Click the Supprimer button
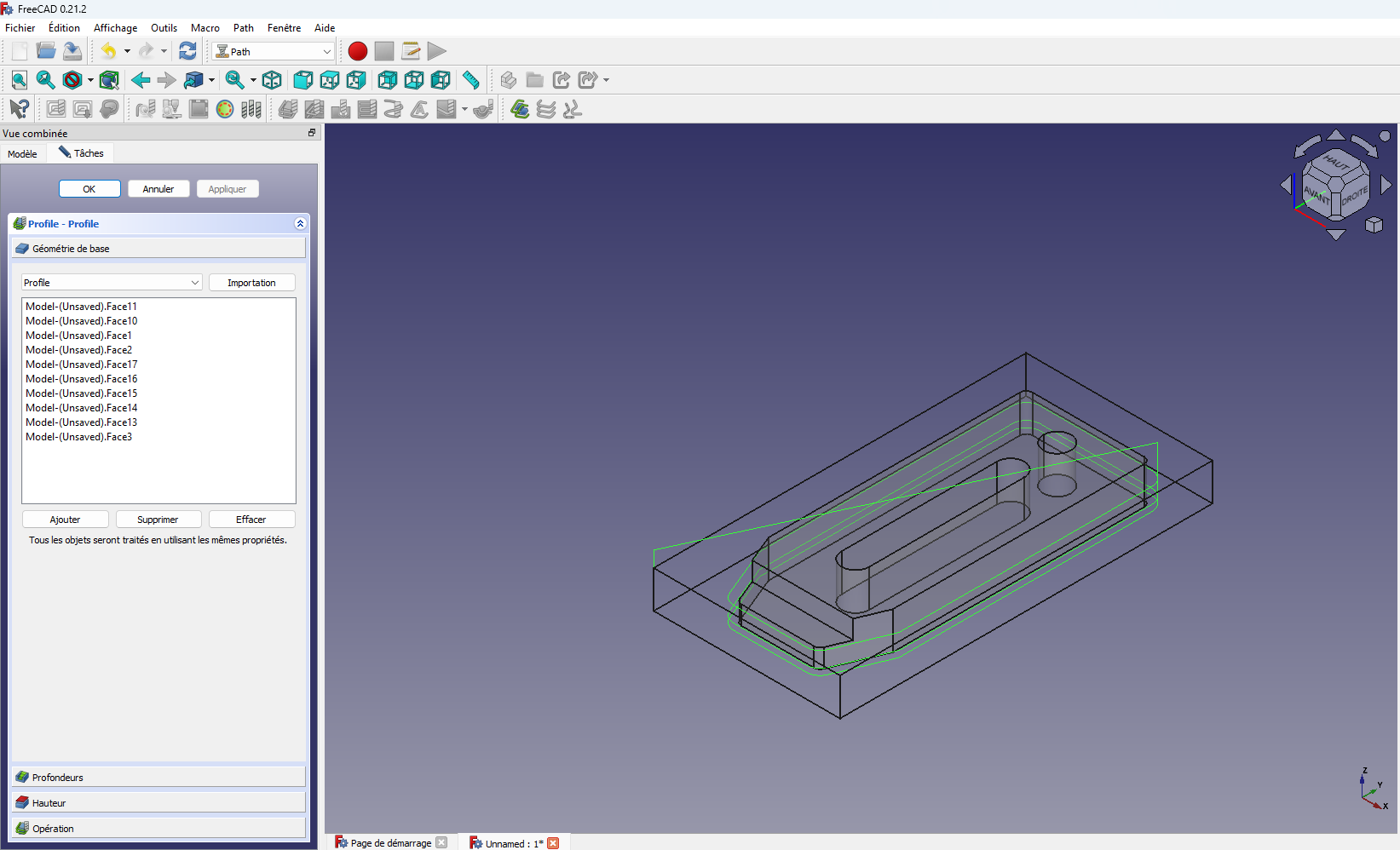The image size is (1400, 850). coord(158,519)
